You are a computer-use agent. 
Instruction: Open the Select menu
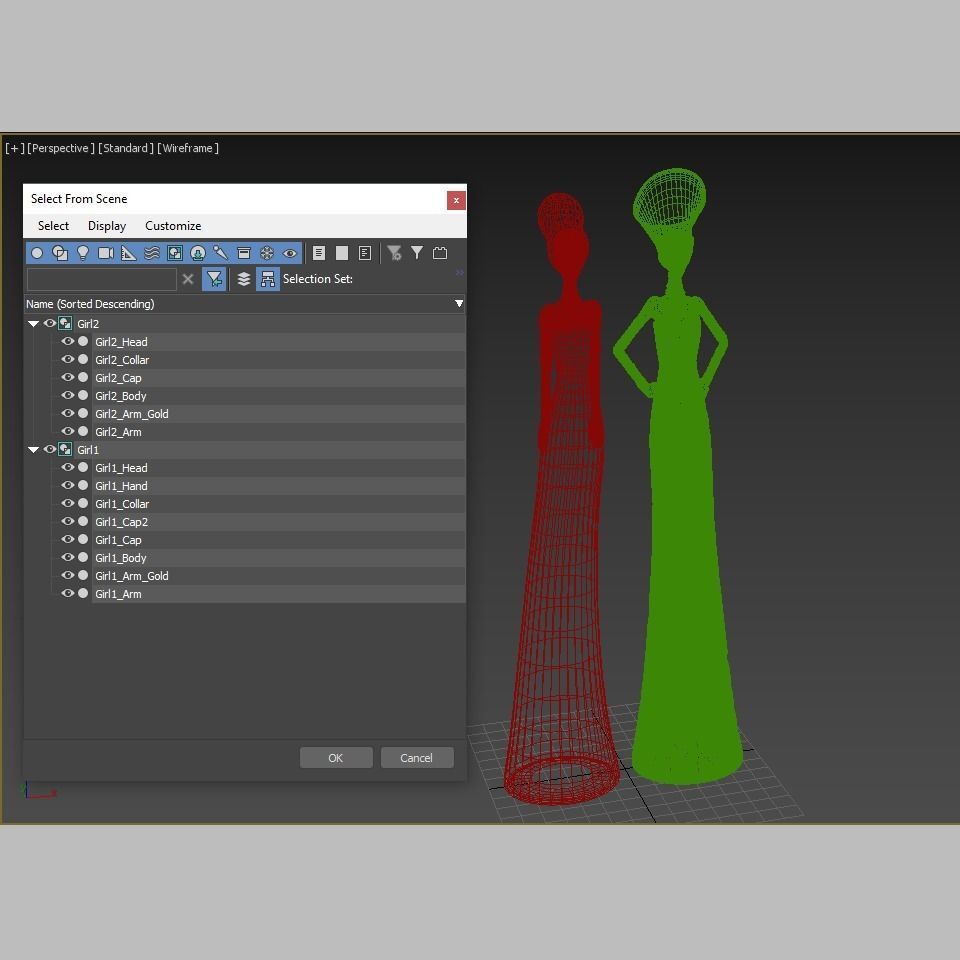coord(53,226)
